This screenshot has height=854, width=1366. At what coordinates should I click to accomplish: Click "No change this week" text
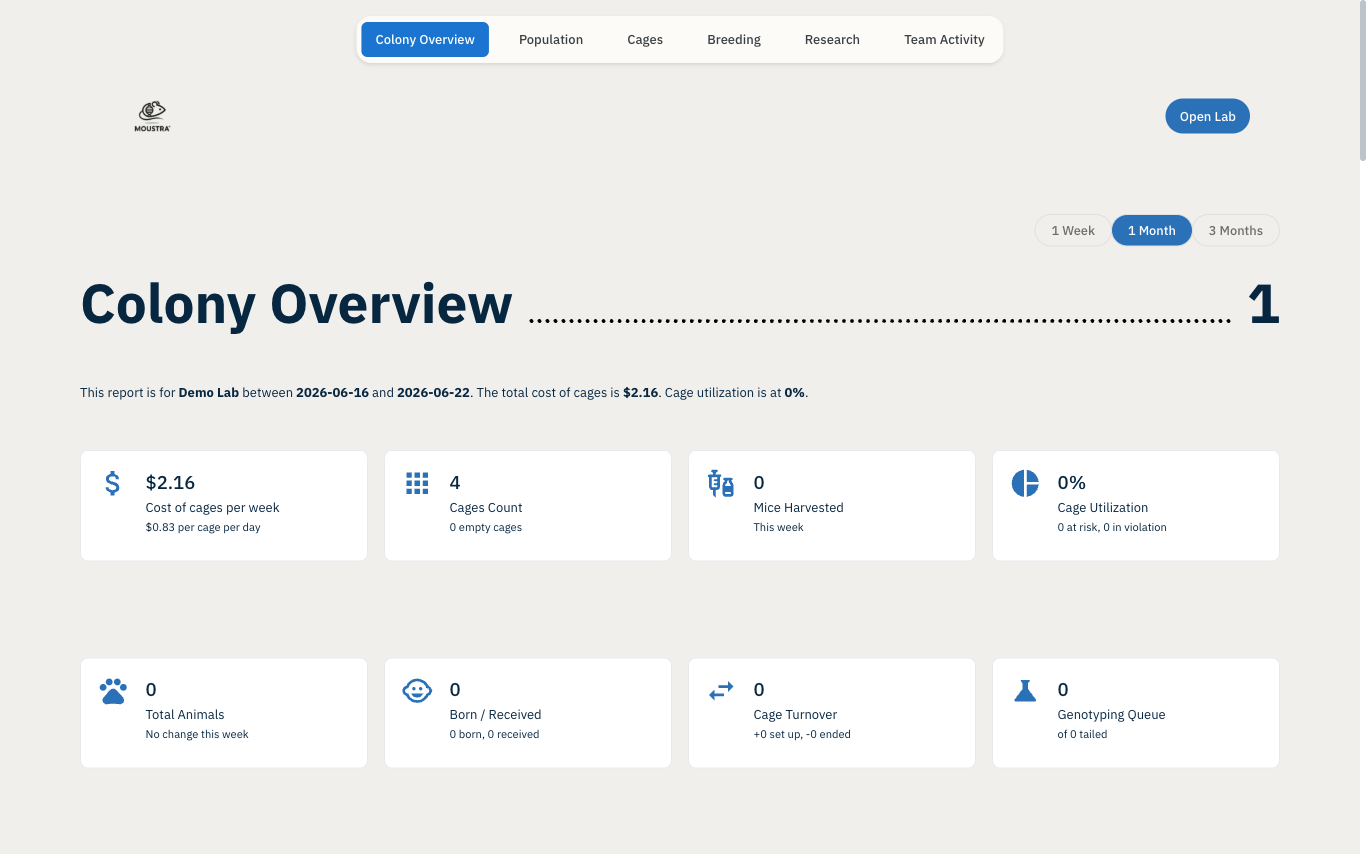[x=197, y=734]
